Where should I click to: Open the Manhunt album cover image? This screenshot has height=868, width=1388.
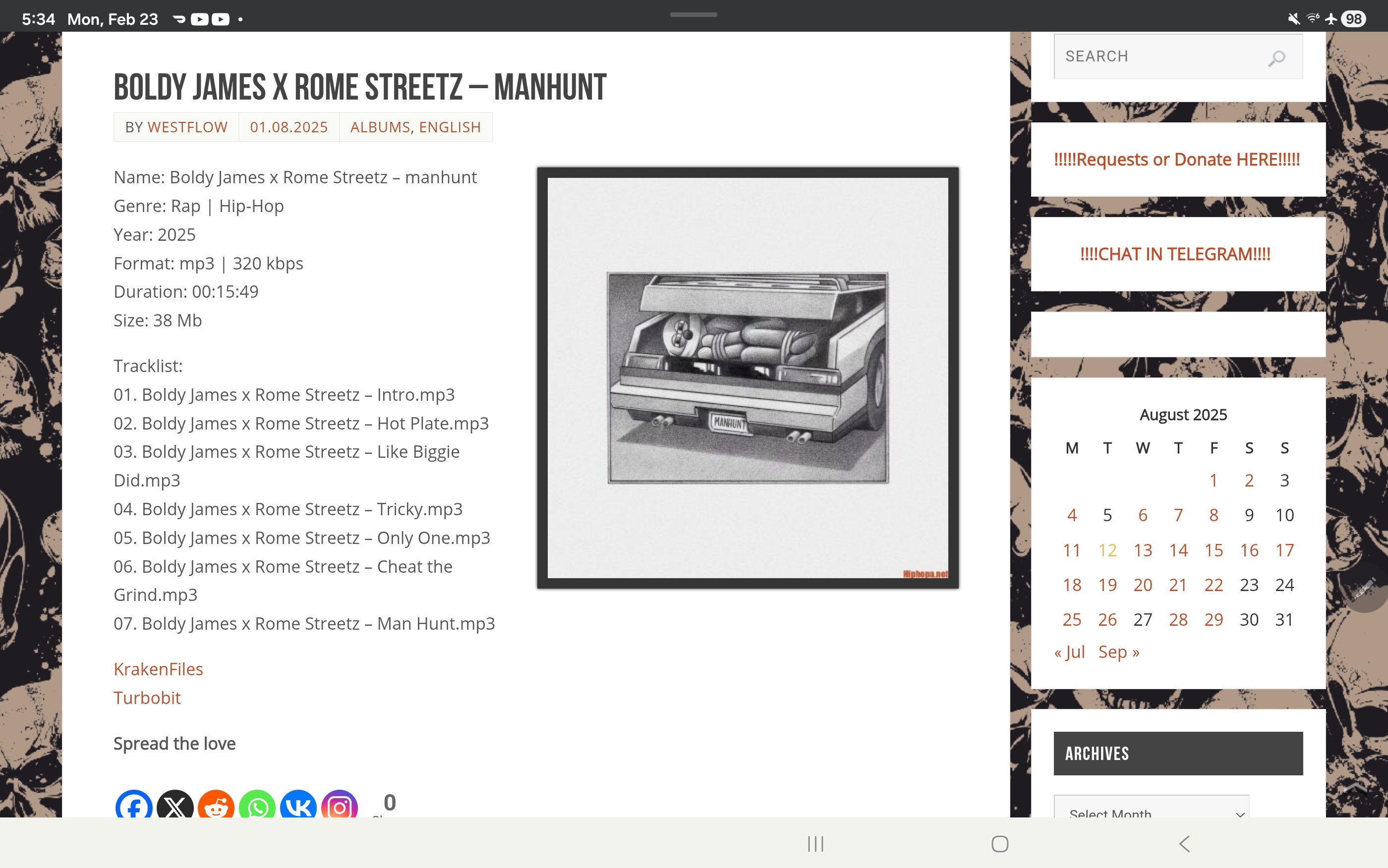coord(748,378)
